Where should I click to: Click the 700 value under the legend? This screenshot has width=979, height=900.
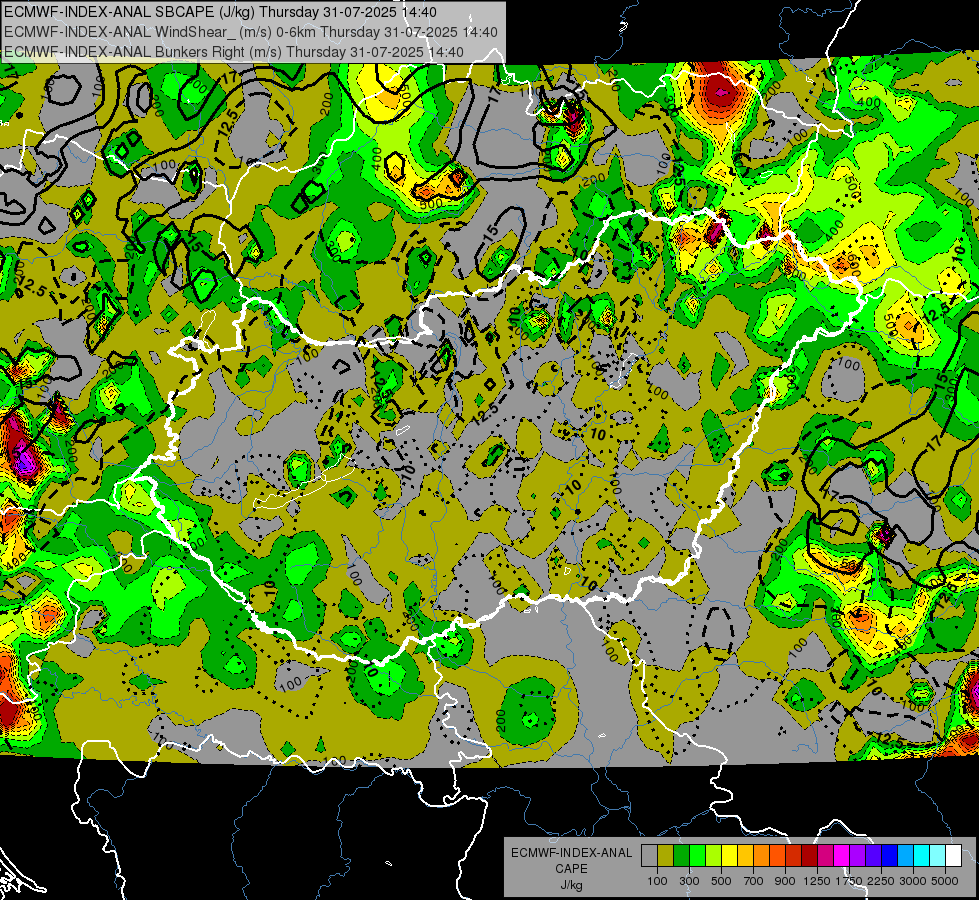point(754,881)
